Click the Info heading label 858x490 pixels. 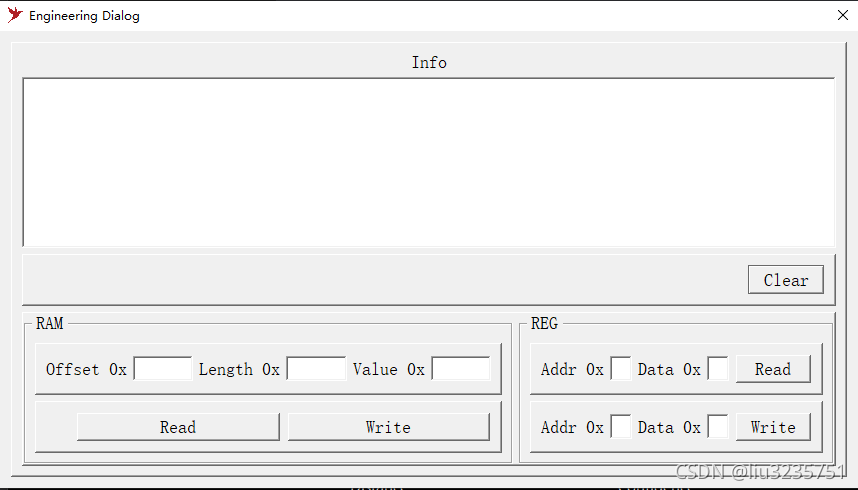point(429,62)
